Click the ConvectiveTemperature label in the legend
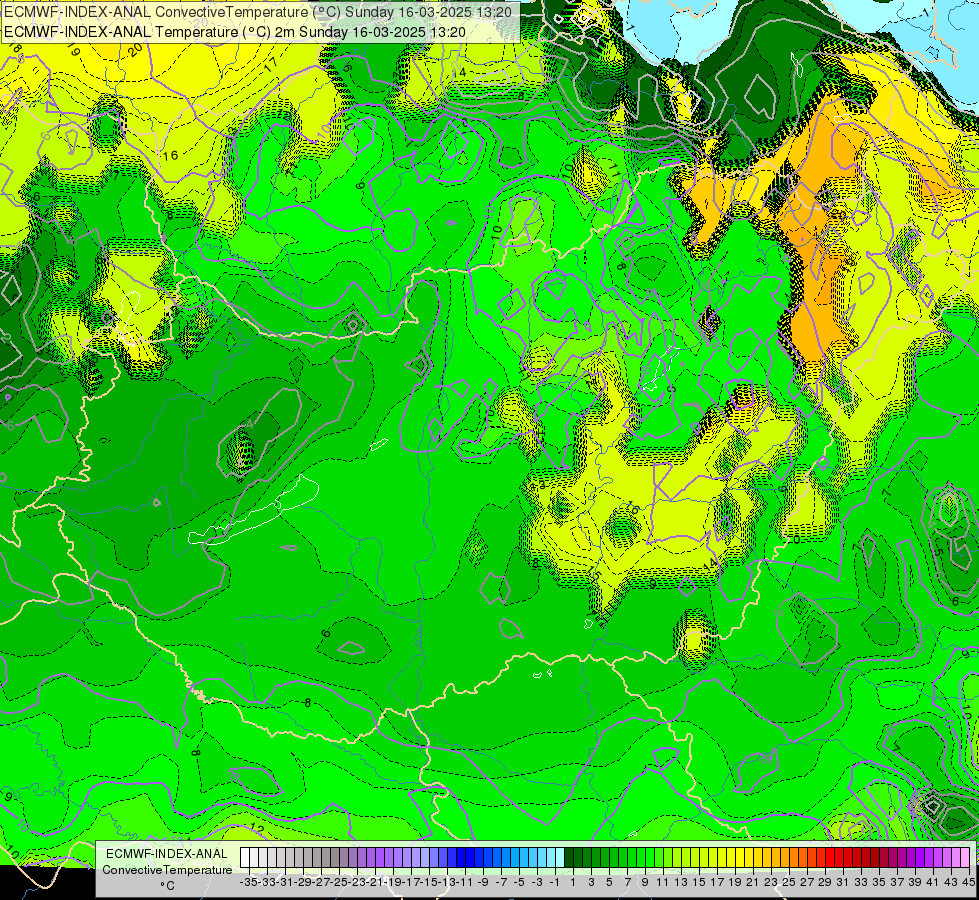 (167, 869)
